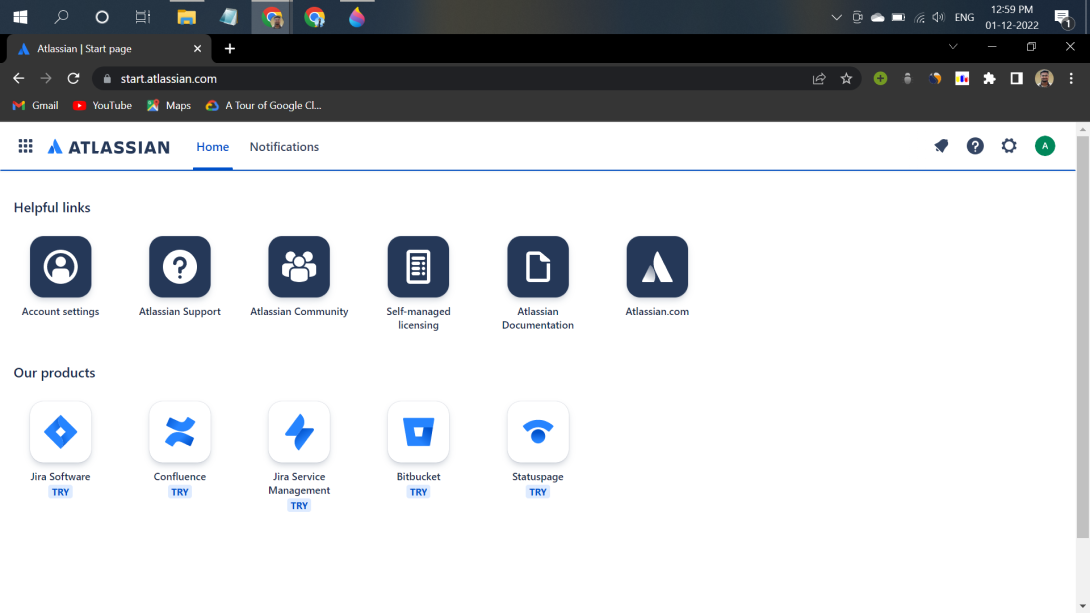Viewport: 1090px width, 613px height.
Task: Open Chrome tab search dropdown arrow
Action: point(953,46)
